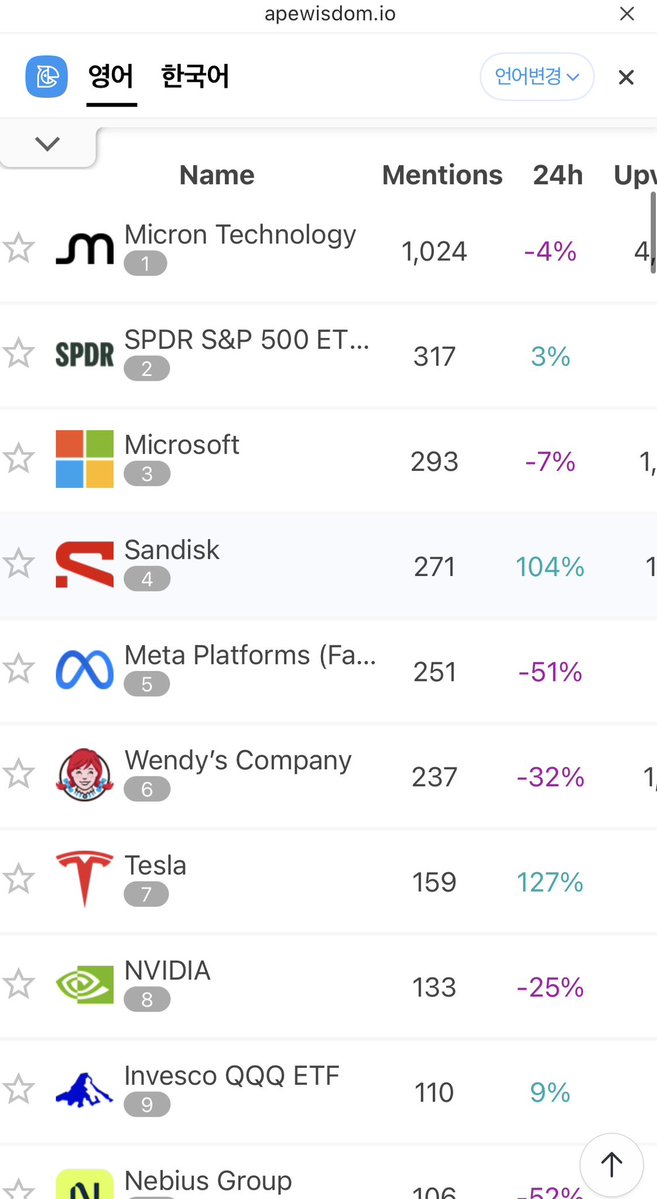Favorite Micron Technology with its star

pyautogui.click(x=18, y=249)
